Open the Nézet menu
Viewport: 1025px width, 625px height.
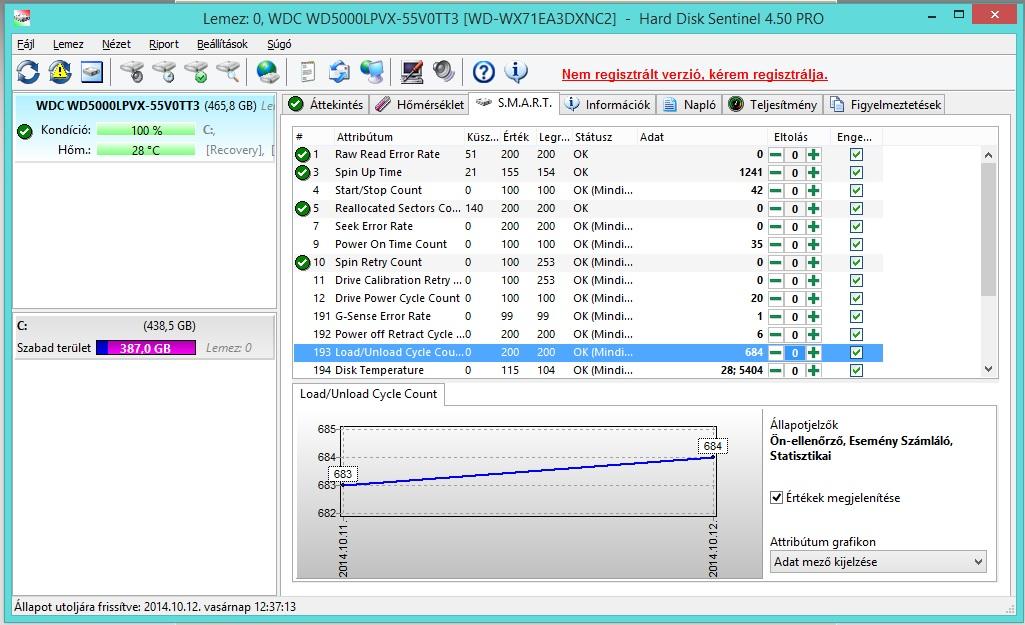tap(116, 44)
